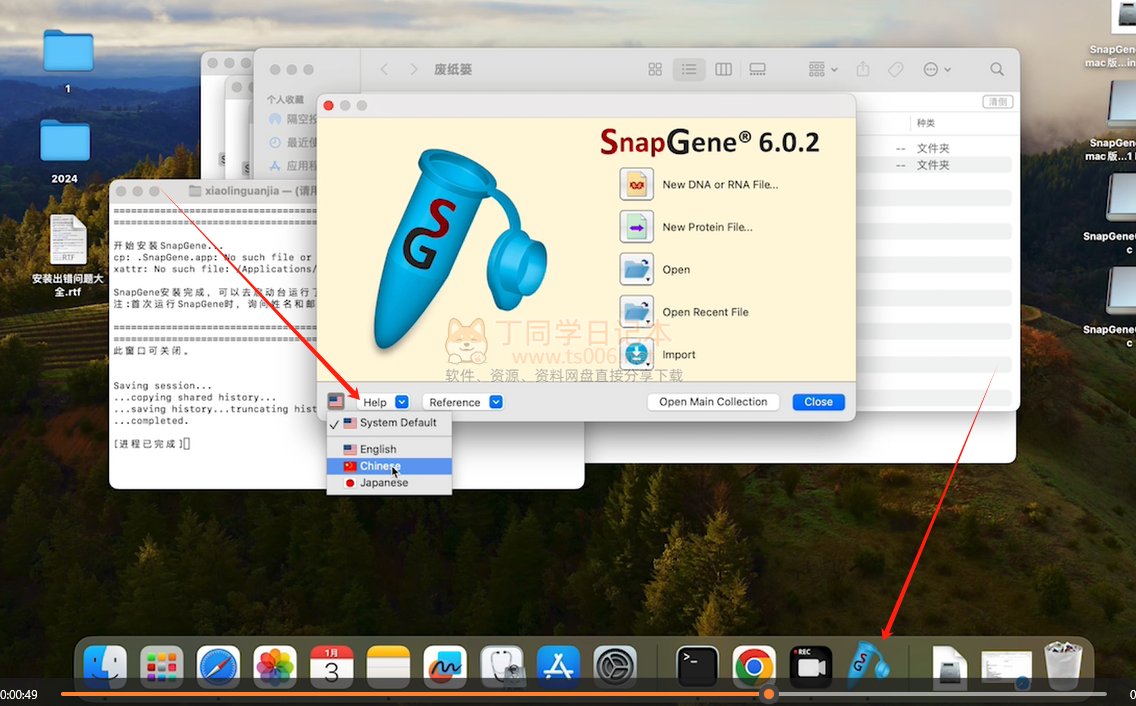This screenshot has height=706, width=1136.
Task: Select Japanese in the language list
Action: [x=384, y=483]
